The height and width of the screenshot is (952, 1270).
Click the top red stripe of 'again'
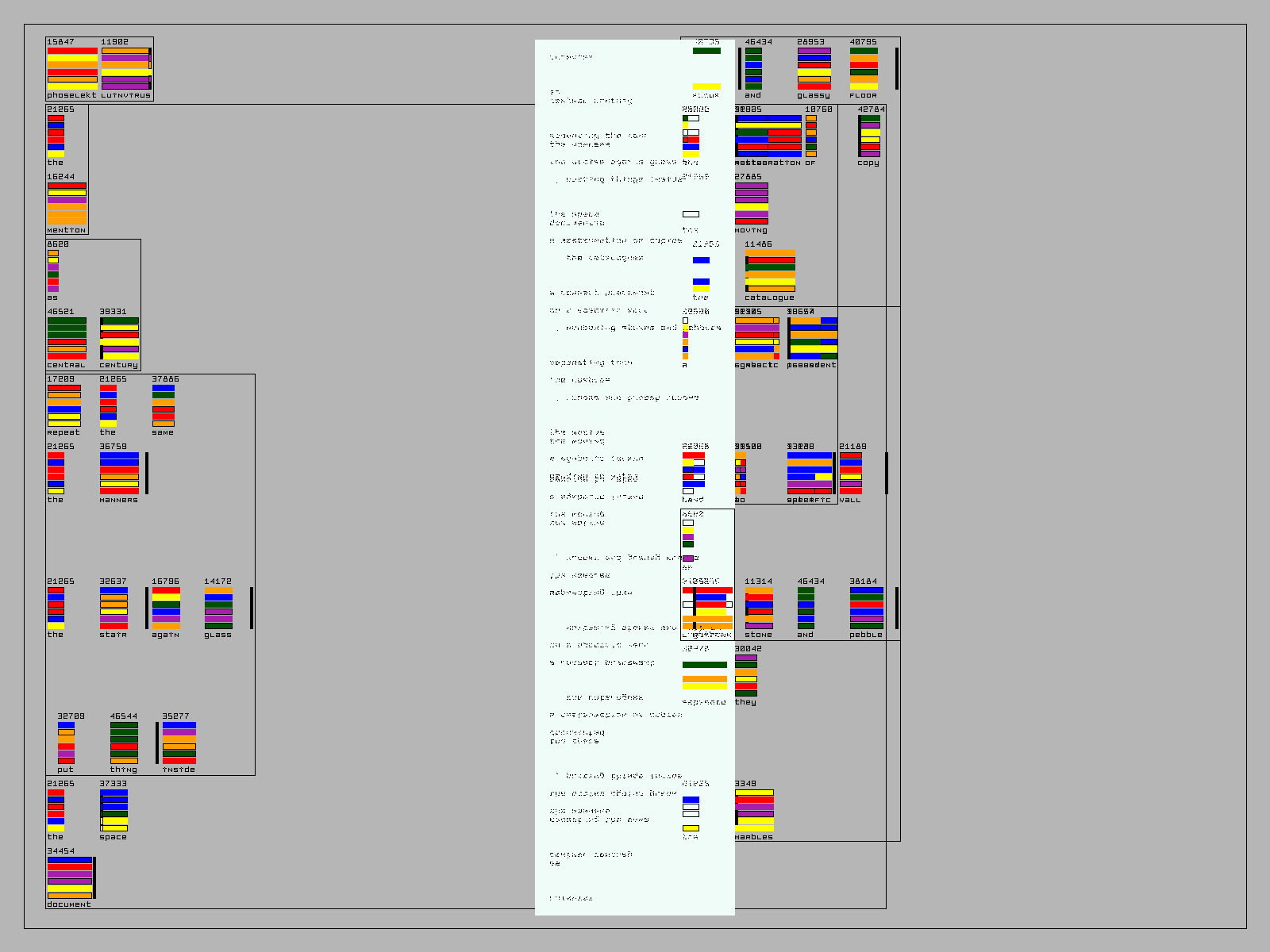[166, 590]
